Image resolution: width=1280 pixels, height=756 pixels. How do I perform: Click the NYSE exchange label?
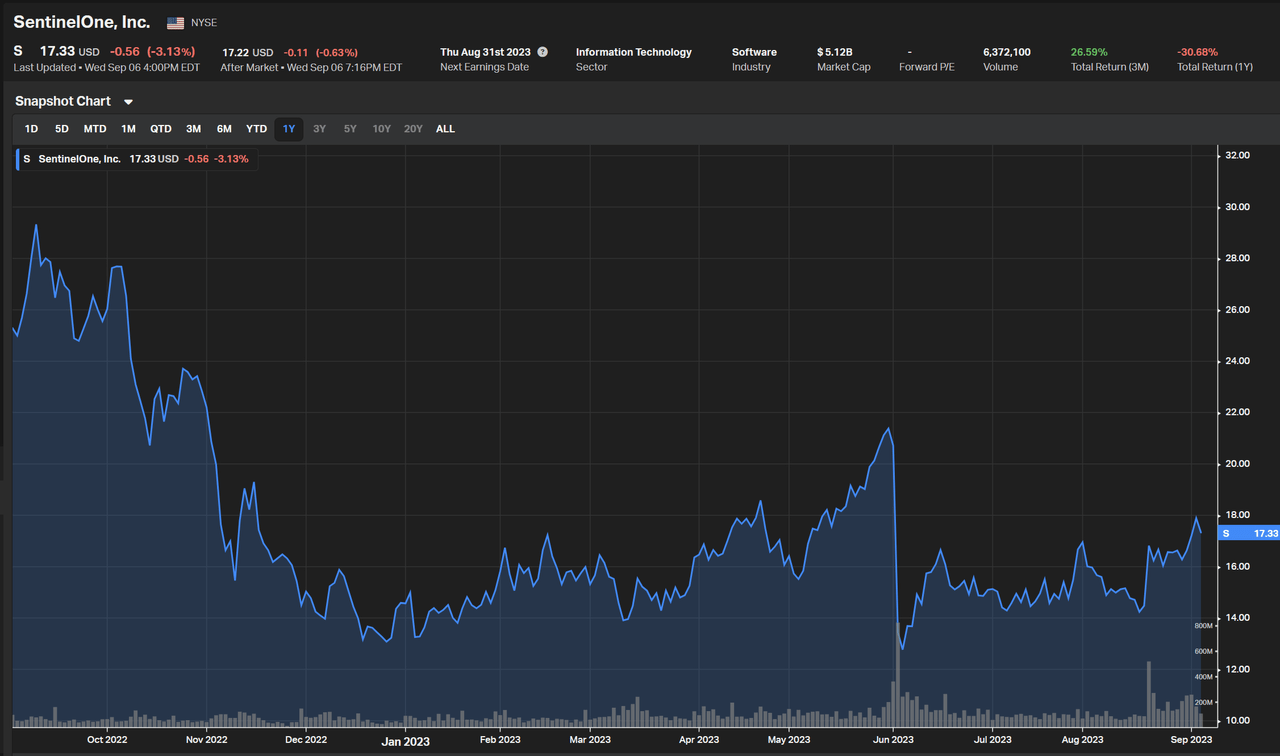(204, 23)
